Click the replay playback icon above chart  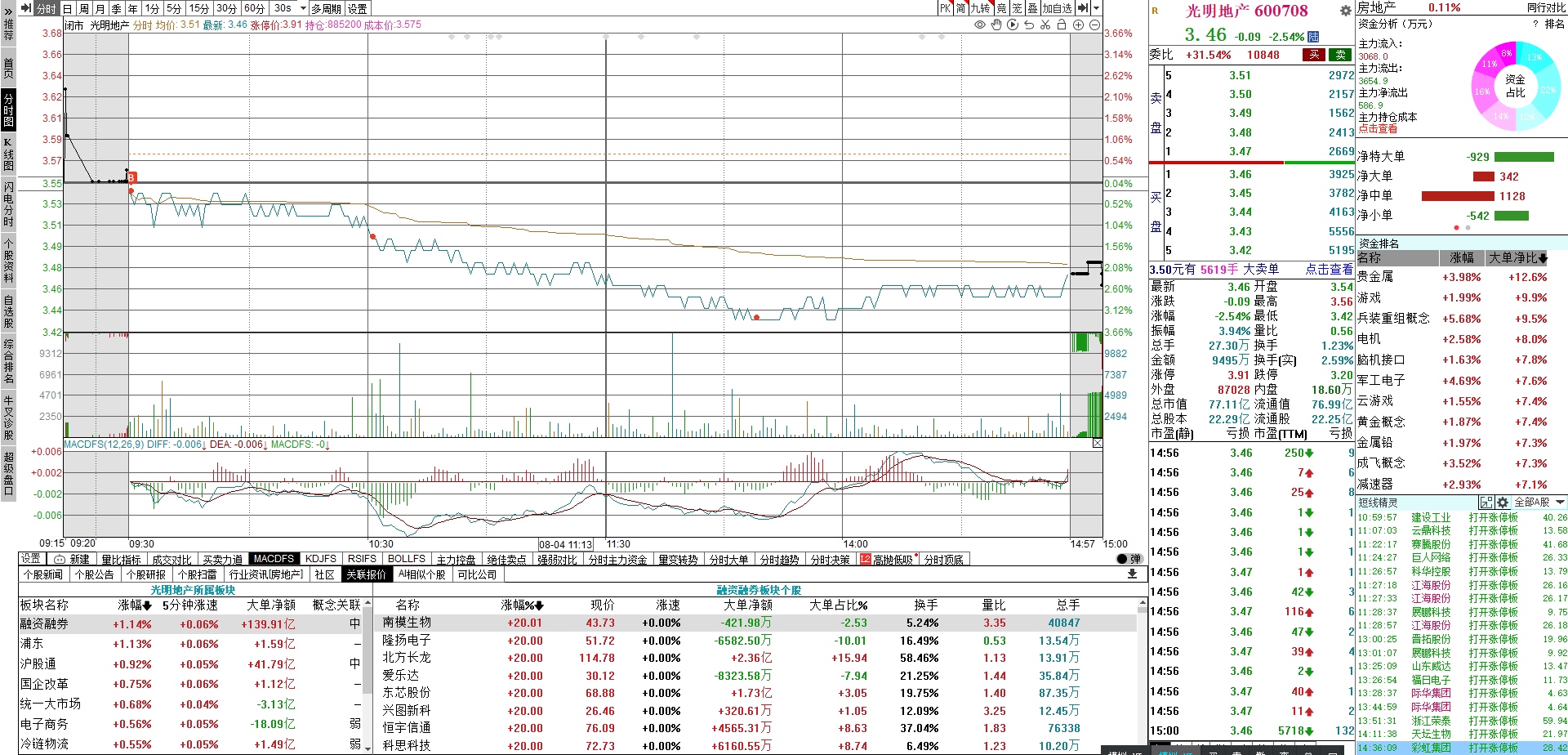coord(1013,25)
